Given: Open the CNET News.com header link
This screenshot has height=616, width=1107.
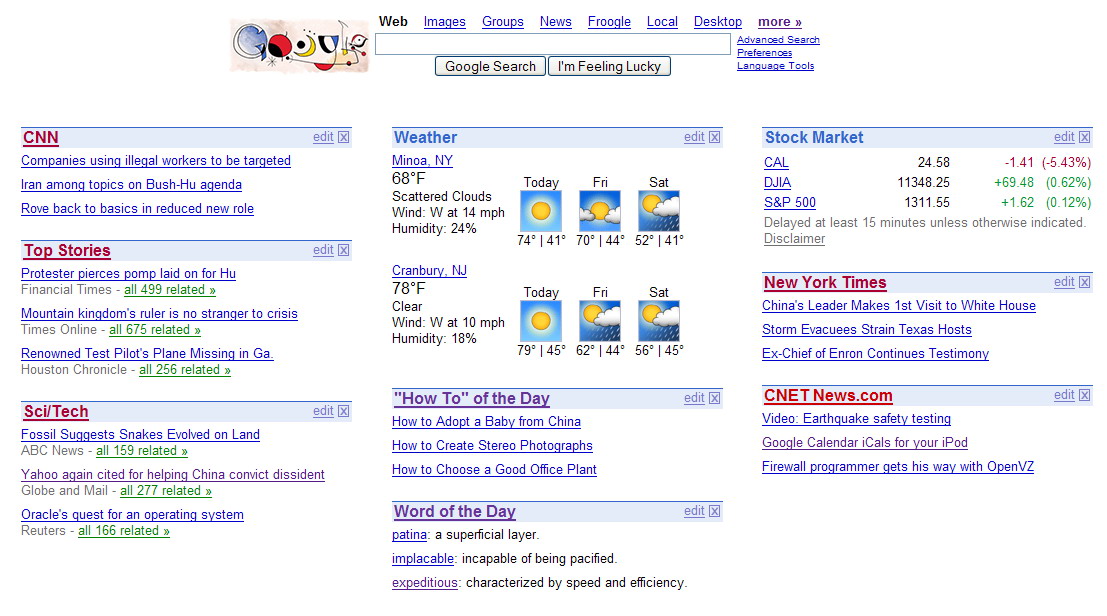Looking at the screenshot, I should (x=828, y=396).
